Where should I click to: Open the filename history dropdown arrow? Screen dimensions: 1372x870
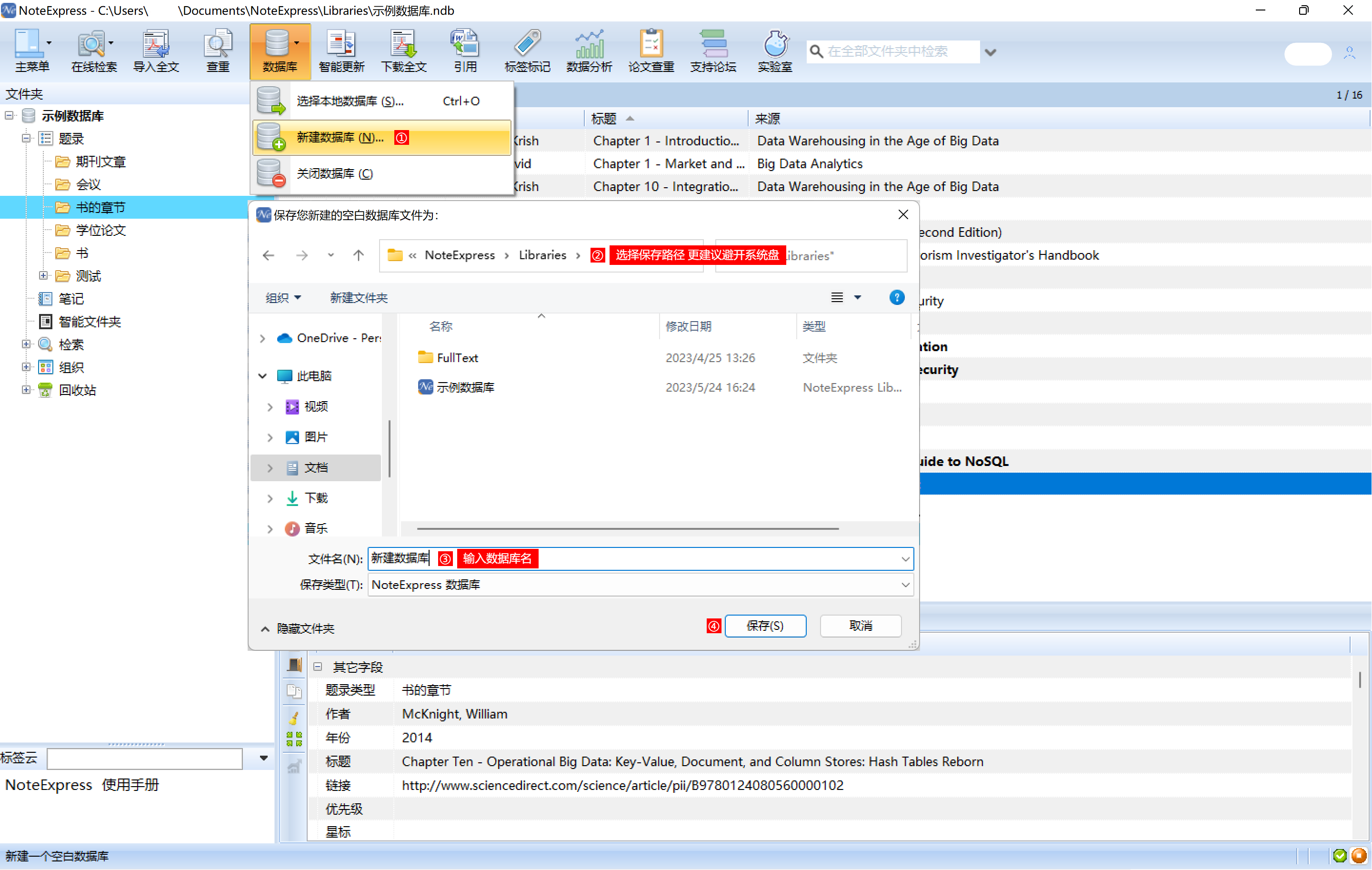click(905, 559)
